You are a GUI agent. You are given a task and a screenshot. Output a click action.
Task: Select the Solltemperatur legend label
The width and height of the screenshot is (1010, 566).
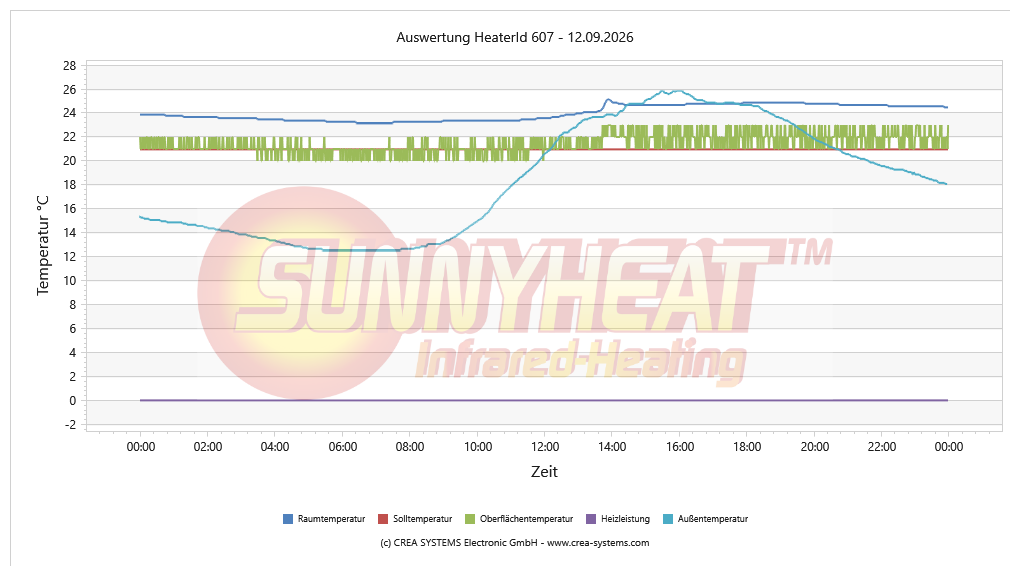(423, 519)
